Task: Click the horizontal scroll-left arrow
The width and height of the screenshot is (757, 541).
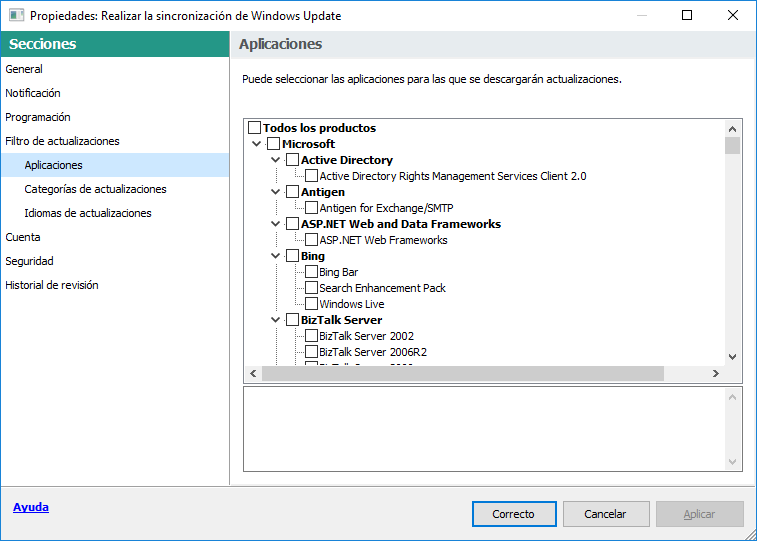Action: [x=253, y=373]
